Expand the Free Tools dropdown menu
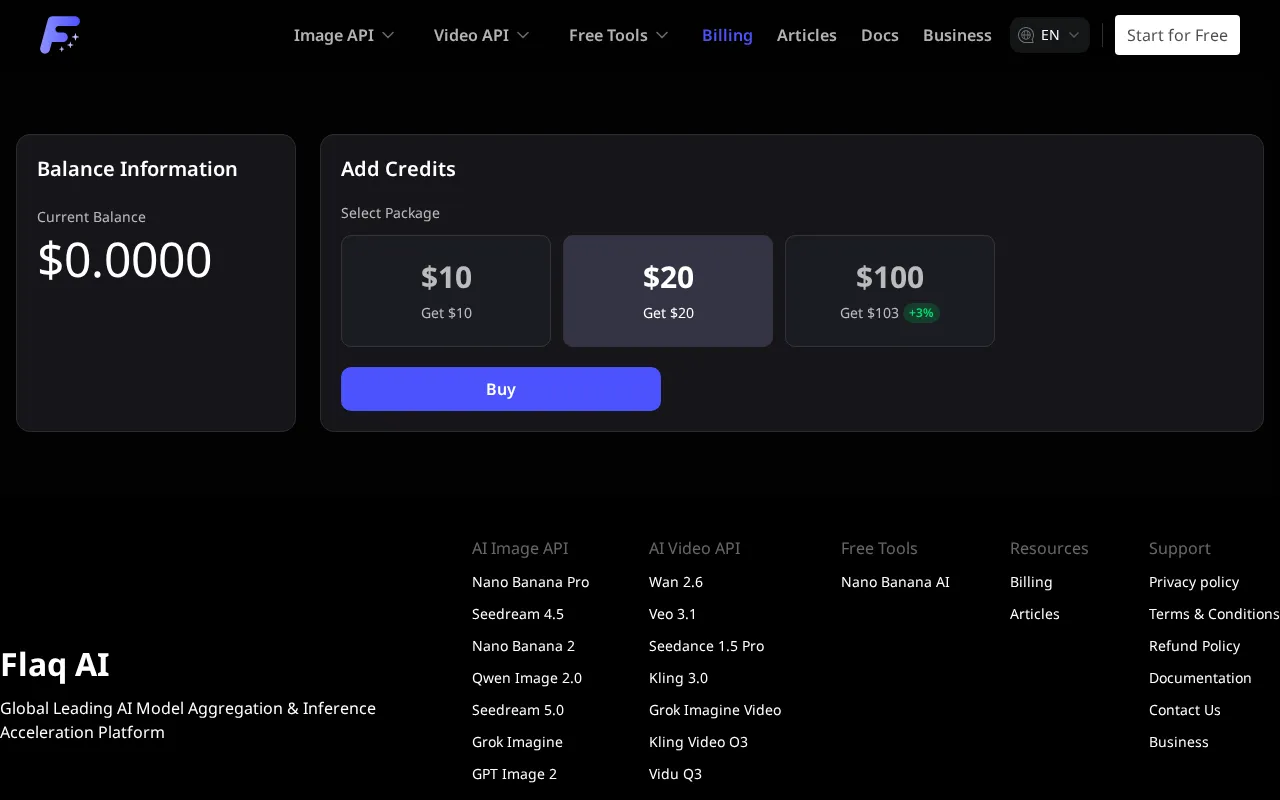Viewport: 1280px width, 800px height. point(619,35)
